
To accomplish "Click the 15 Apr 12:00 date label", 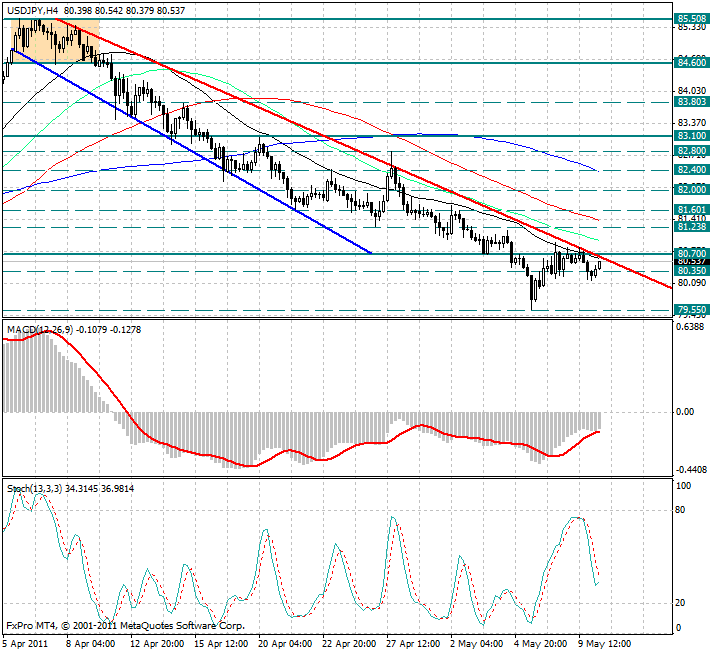I will pyautogui.click(x=221, y=643).
